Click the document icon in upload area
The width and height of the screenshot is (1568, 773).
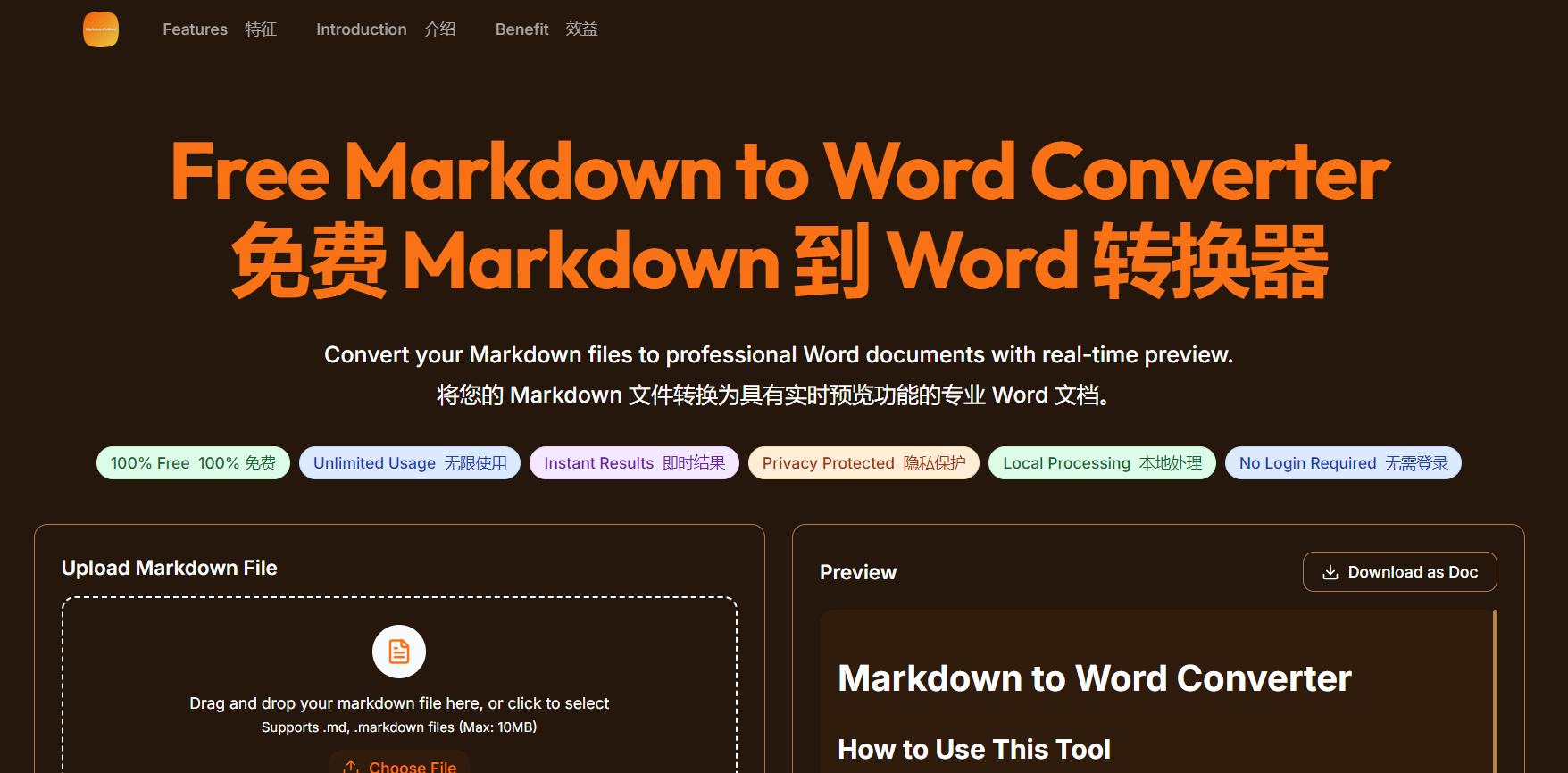point(399,652)
